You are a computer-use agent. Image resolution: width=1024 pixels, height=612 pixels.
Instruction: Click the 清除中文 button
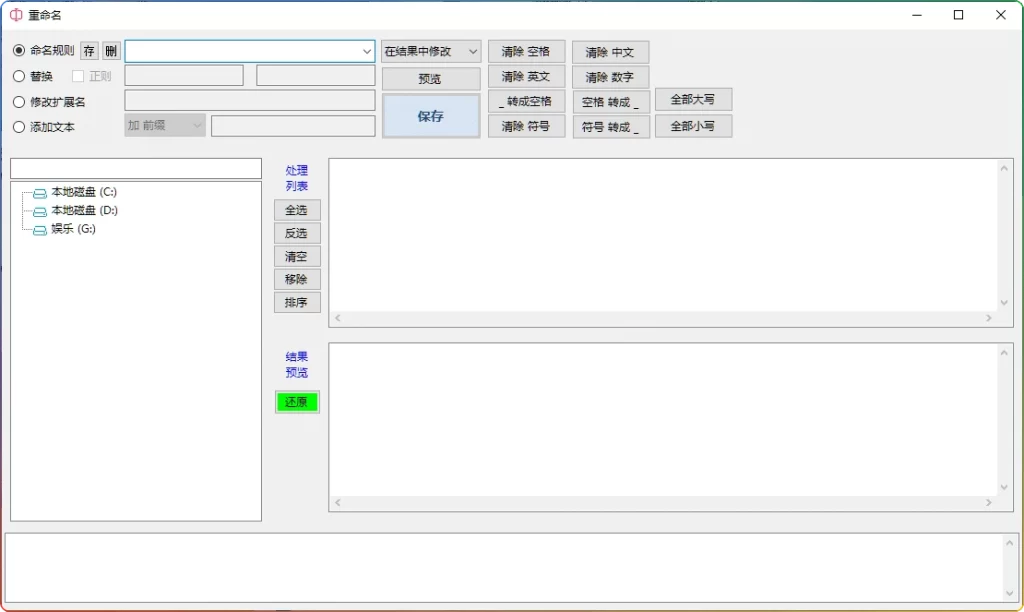coord(610,51)
